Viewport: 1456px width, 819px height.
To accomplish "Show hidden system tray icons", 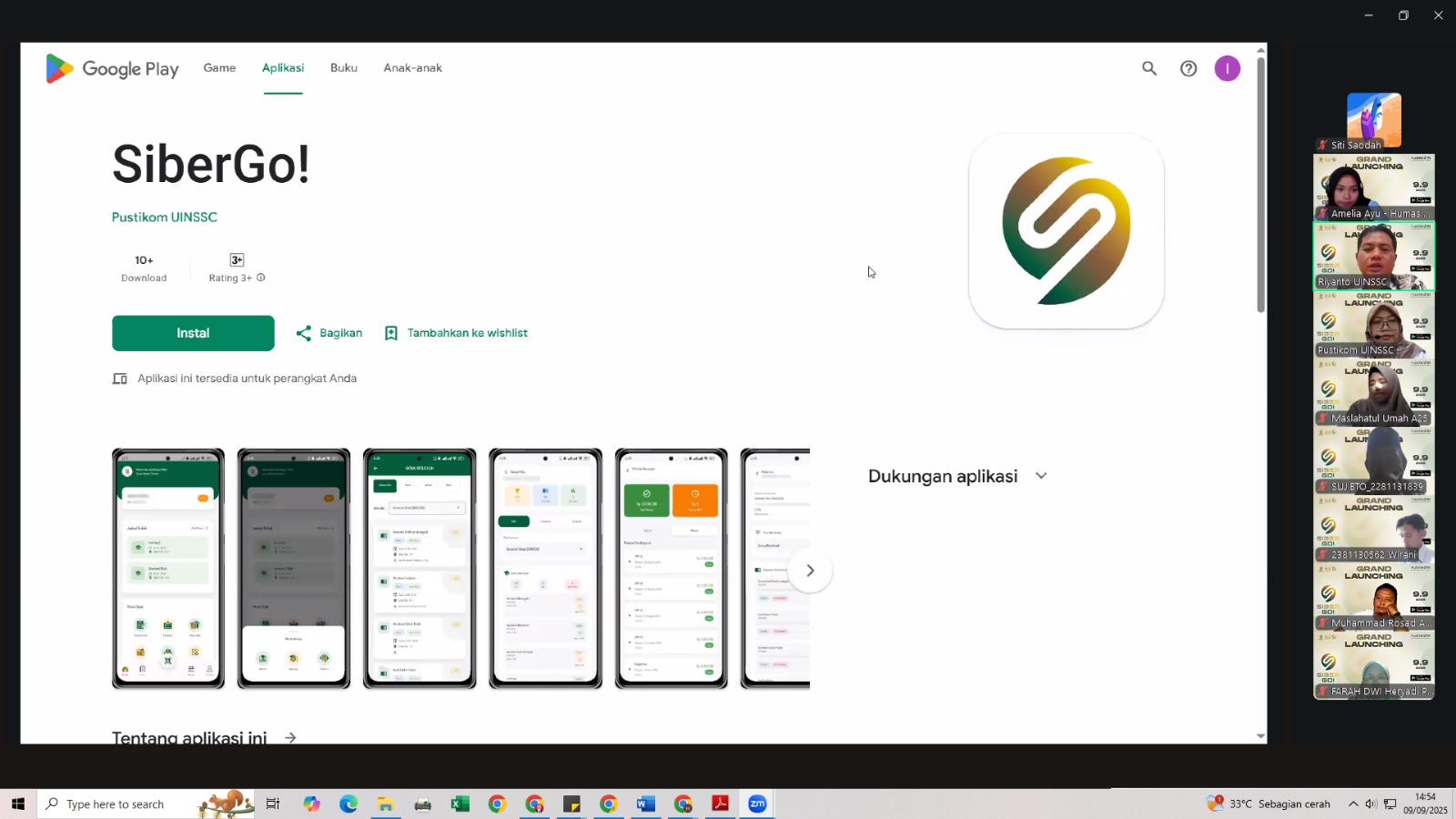I will [1353, 804].
